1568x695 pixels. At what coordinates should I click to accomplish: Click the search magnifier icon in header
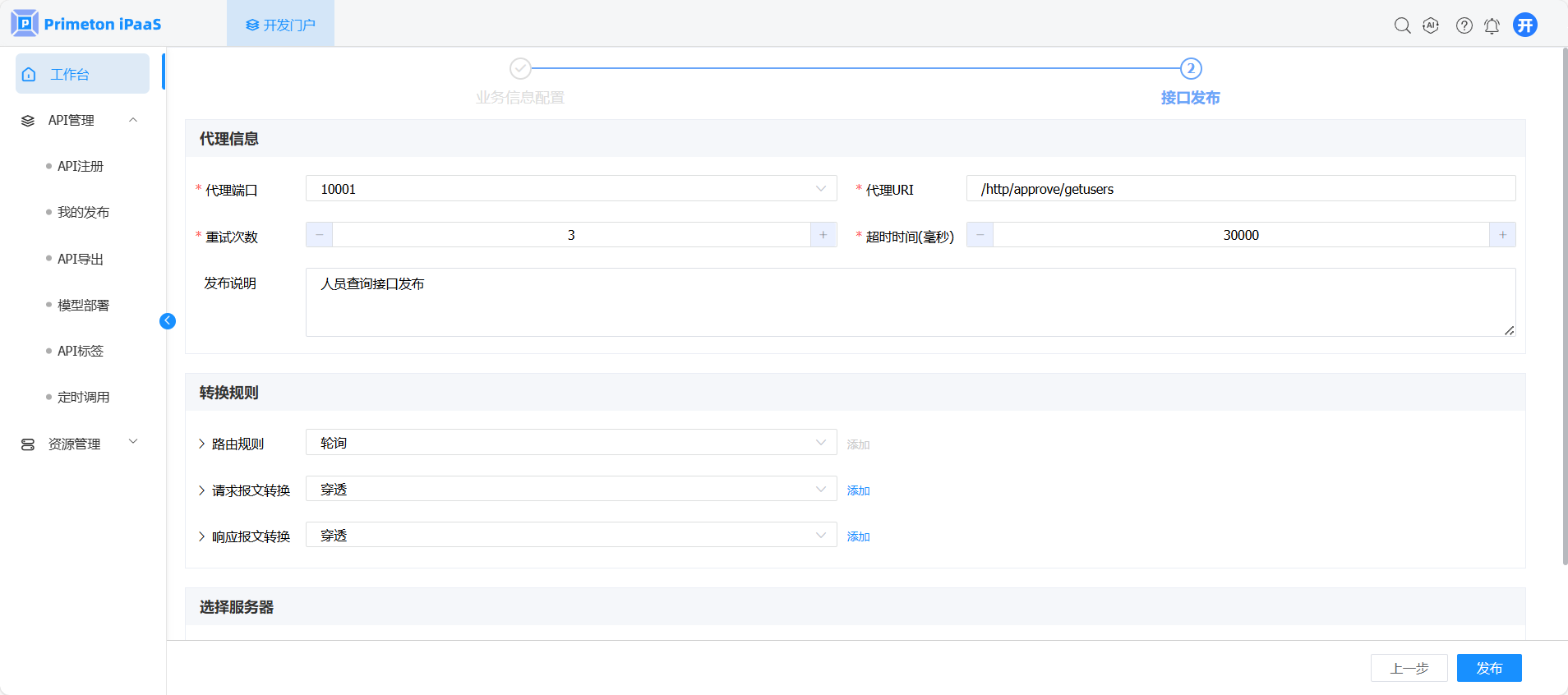point(1402,25)
